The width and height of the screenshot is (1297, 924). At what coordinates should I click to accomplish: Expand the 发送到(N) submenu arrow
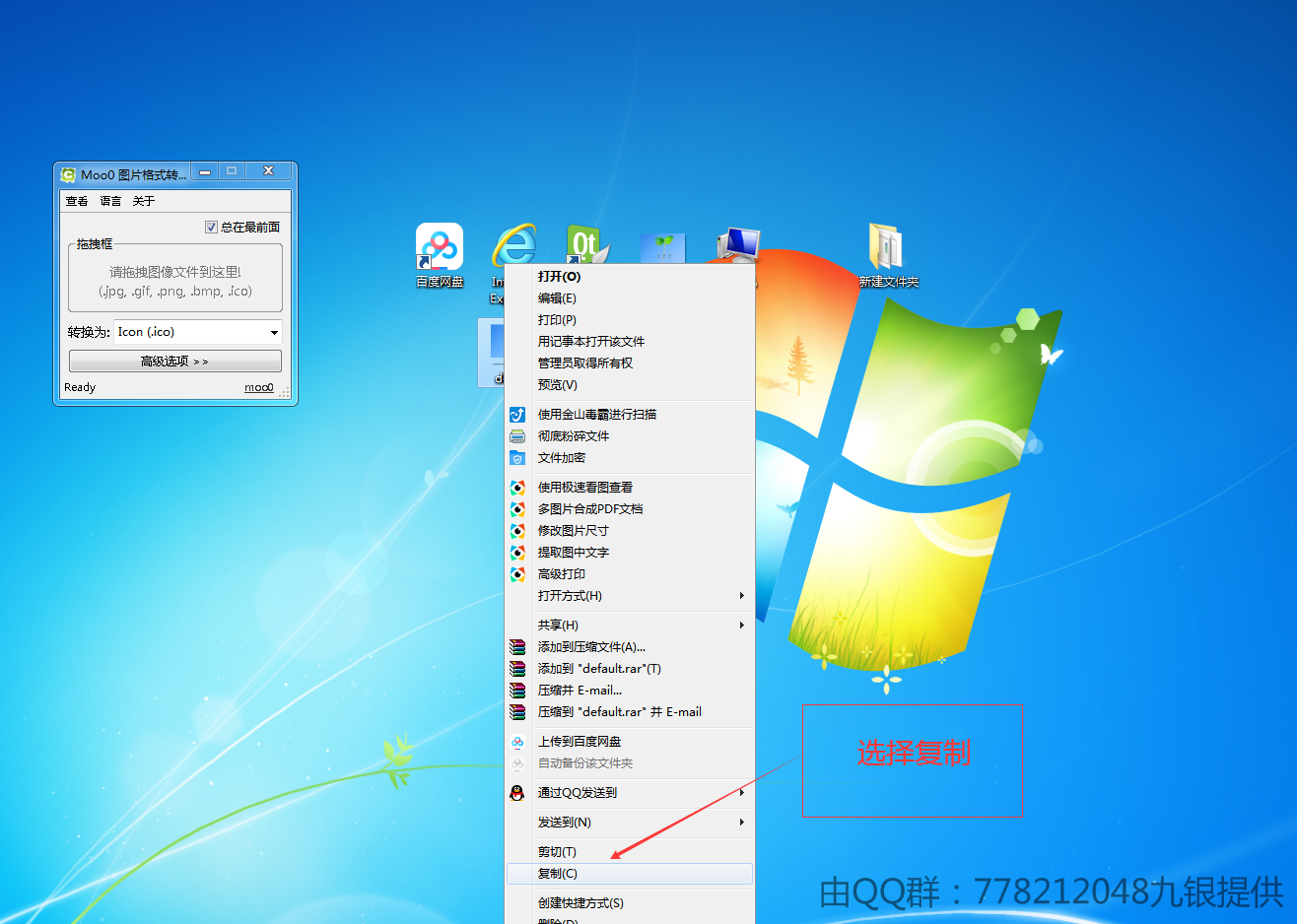tap(742, 823)
